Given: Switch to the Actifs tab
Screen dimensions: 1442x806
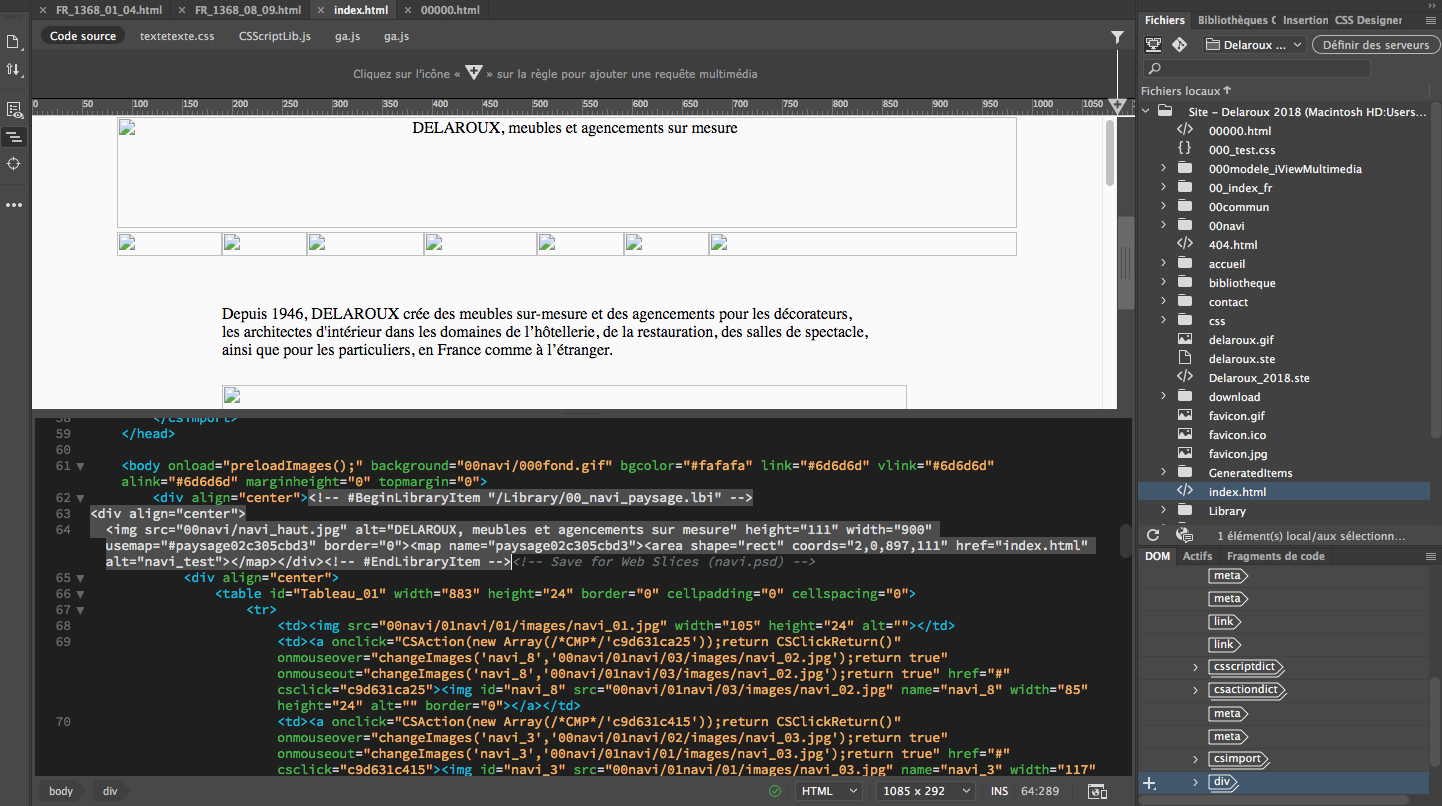Looking at the screenshot, I should coord(1197,557).
